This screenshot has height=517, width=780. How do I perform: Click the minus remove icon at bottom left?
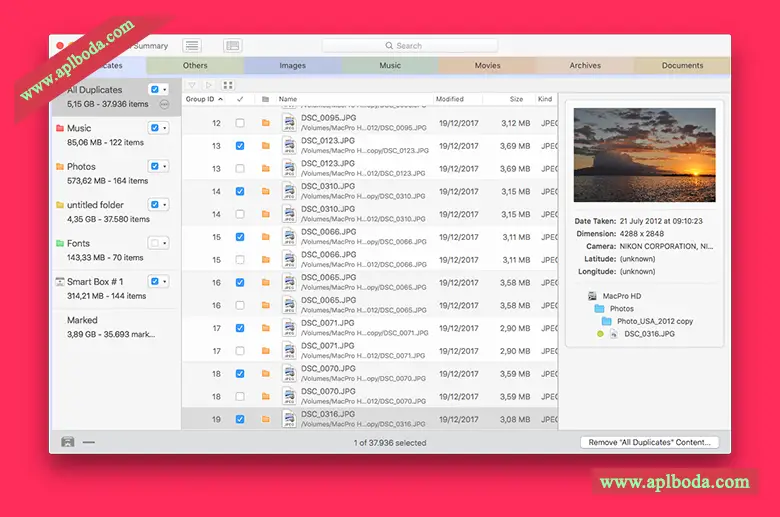89,442
